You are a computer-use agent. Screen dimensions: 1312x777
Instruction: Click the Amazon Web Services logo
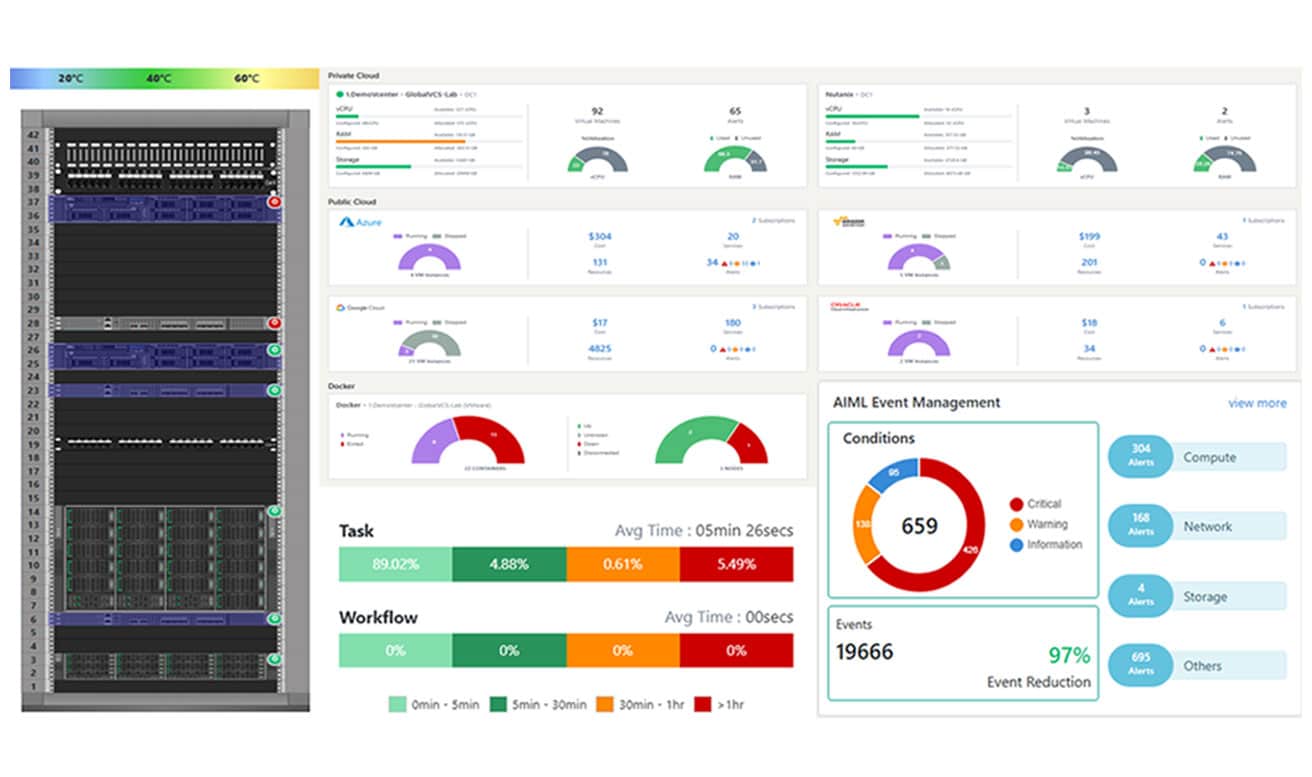coord(849,222)
